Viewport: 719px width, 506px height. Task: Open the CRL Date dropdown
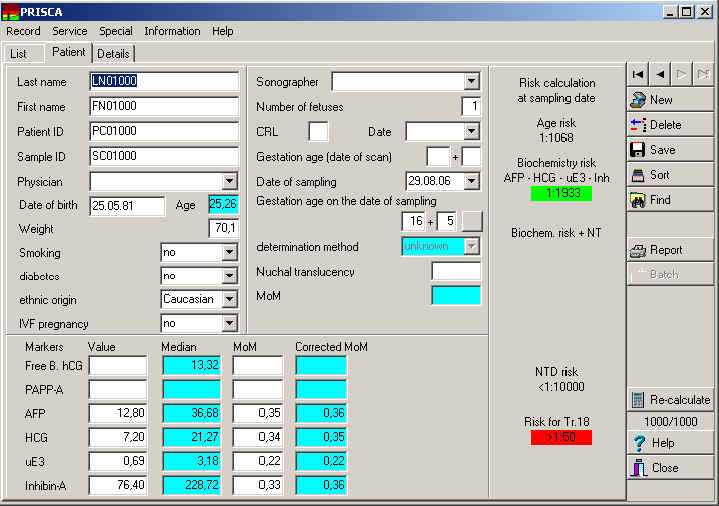click(471, 132)
